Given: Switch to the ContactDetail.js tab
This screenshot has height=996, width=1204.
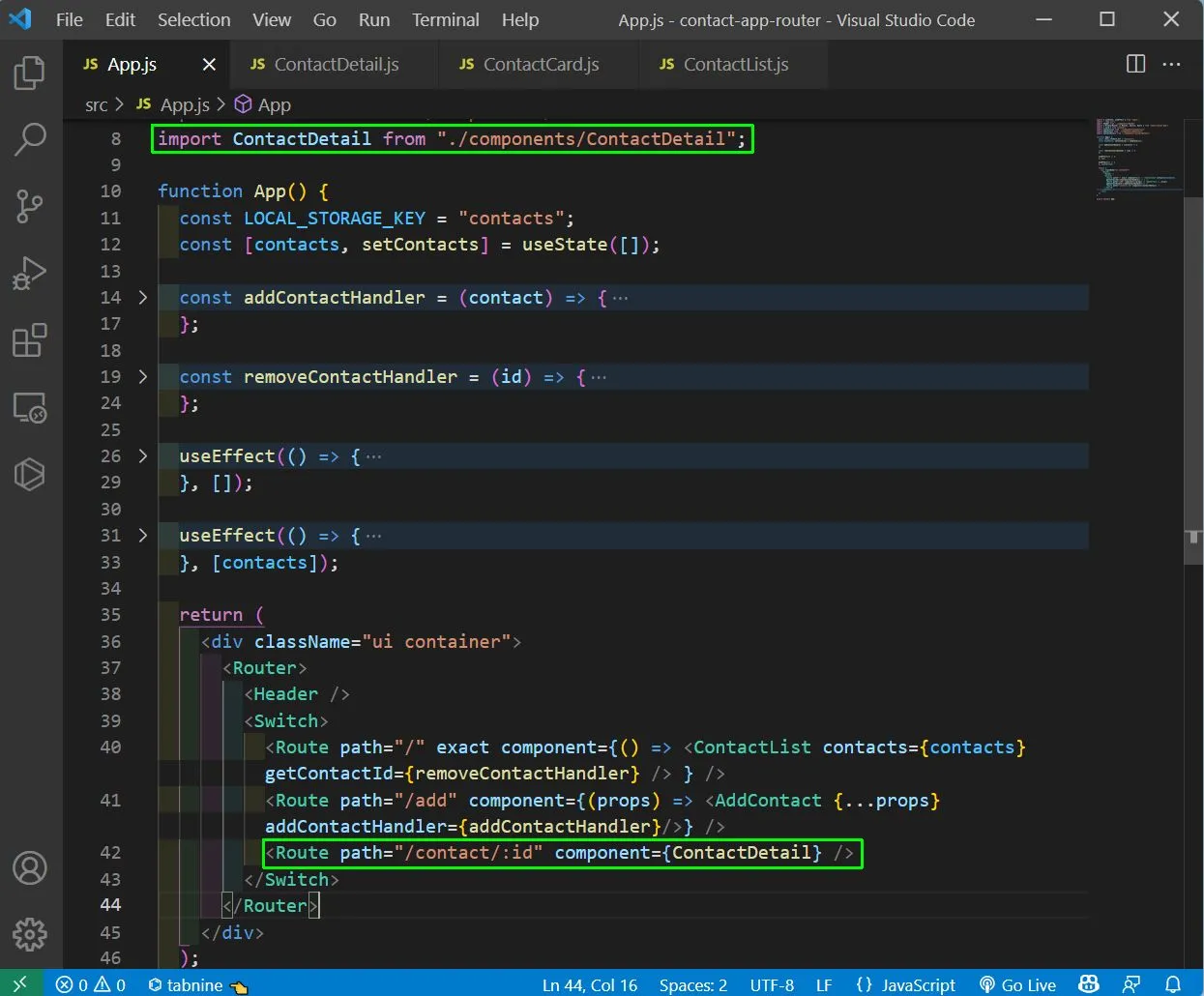Looking at the screenshot, I should [336, 65].
